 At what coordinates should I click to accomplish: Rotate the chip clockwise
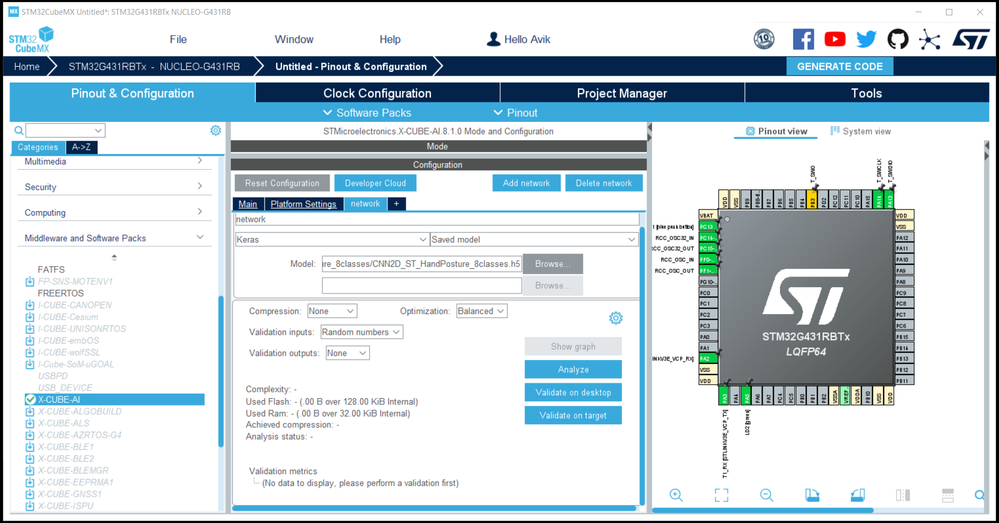[812, 495]
